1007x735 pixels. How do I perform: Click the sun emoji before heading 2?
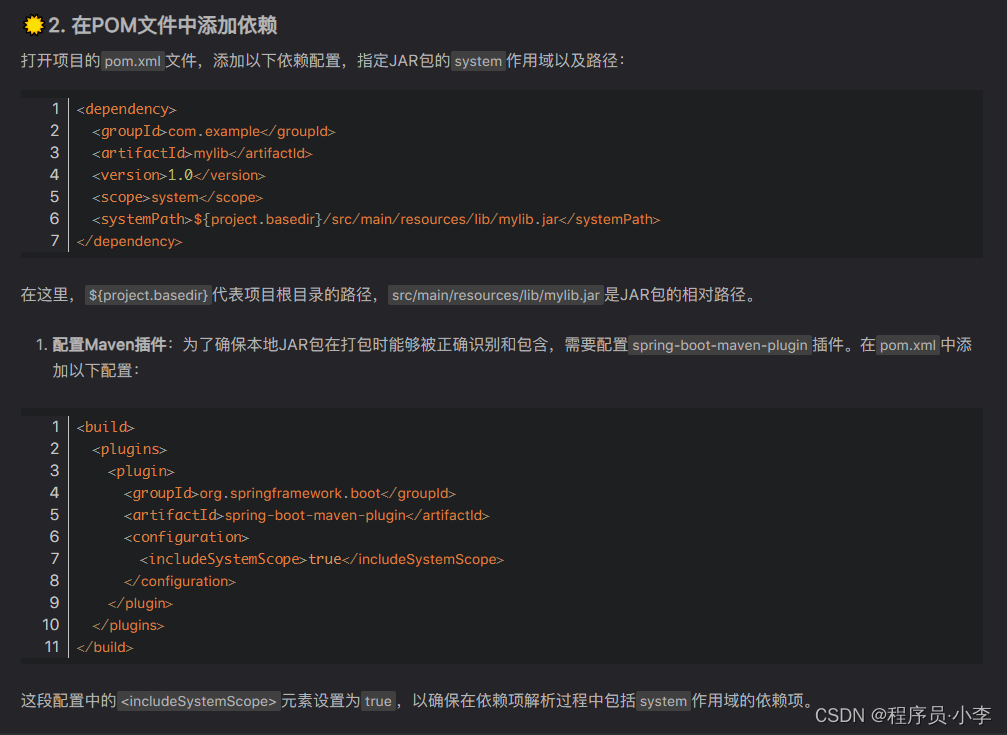pos(33,25)
